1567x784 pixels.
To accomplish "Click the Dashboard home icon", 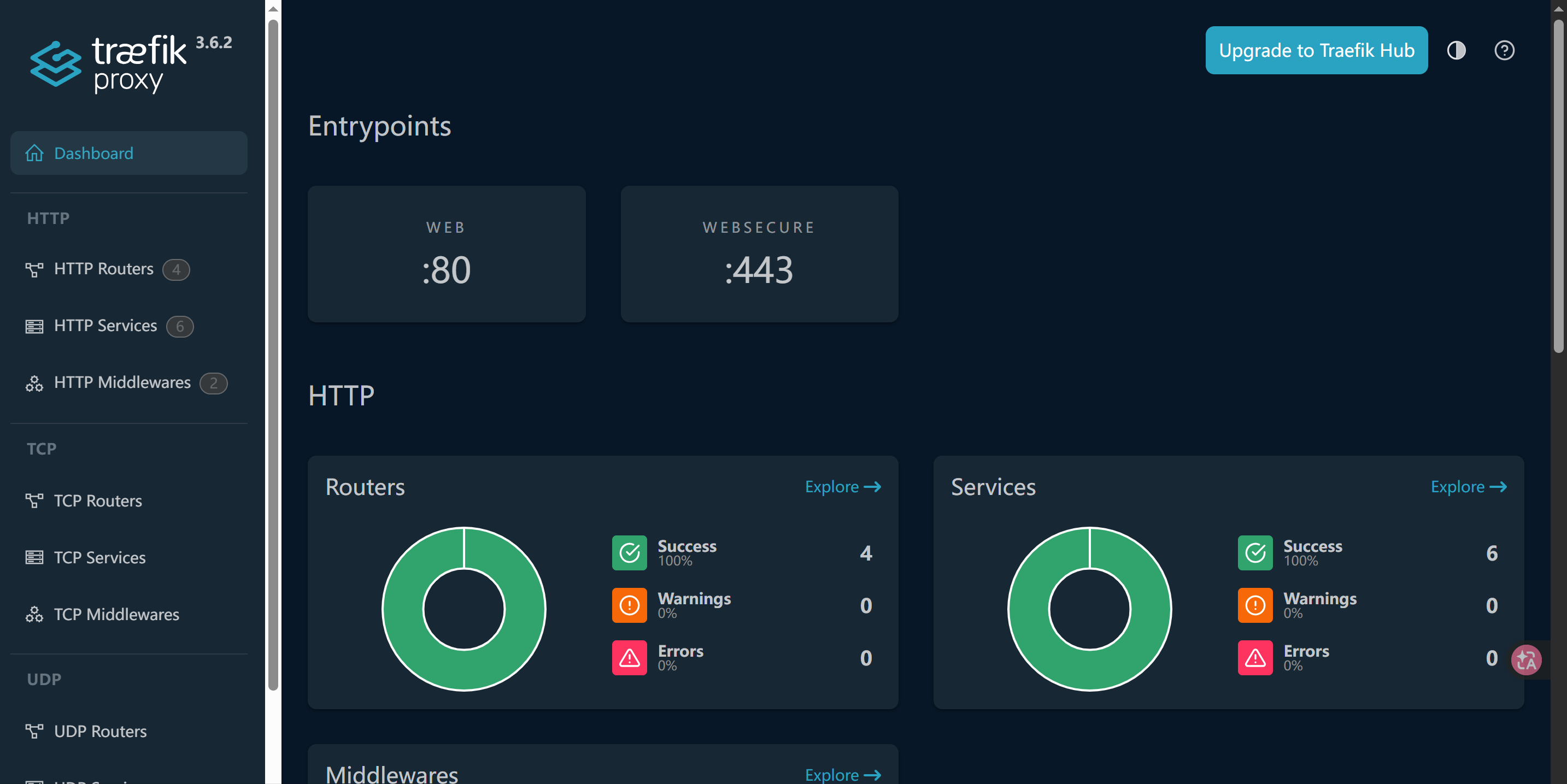I will [34, 154].
